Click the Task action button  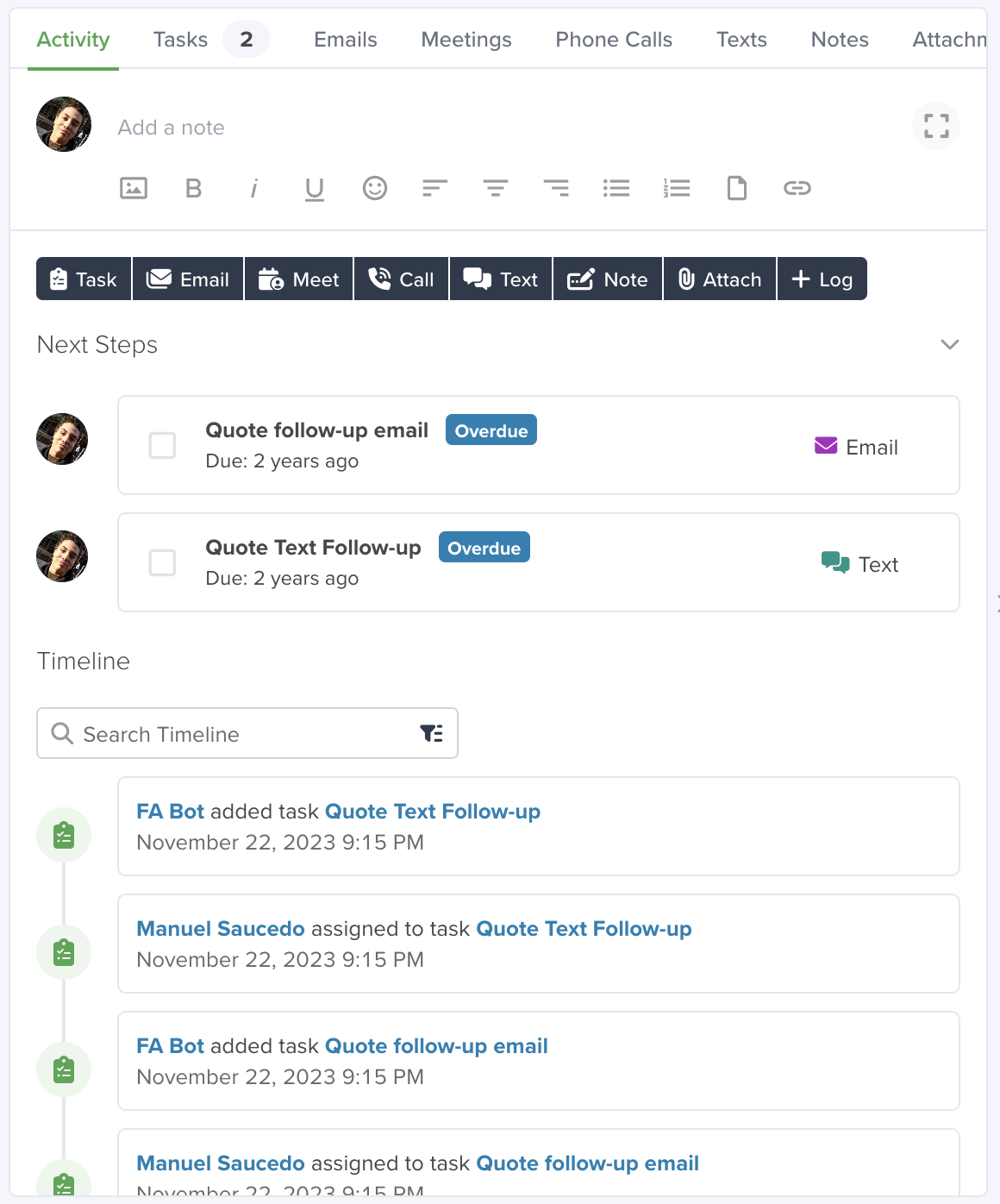pos(84,279)
